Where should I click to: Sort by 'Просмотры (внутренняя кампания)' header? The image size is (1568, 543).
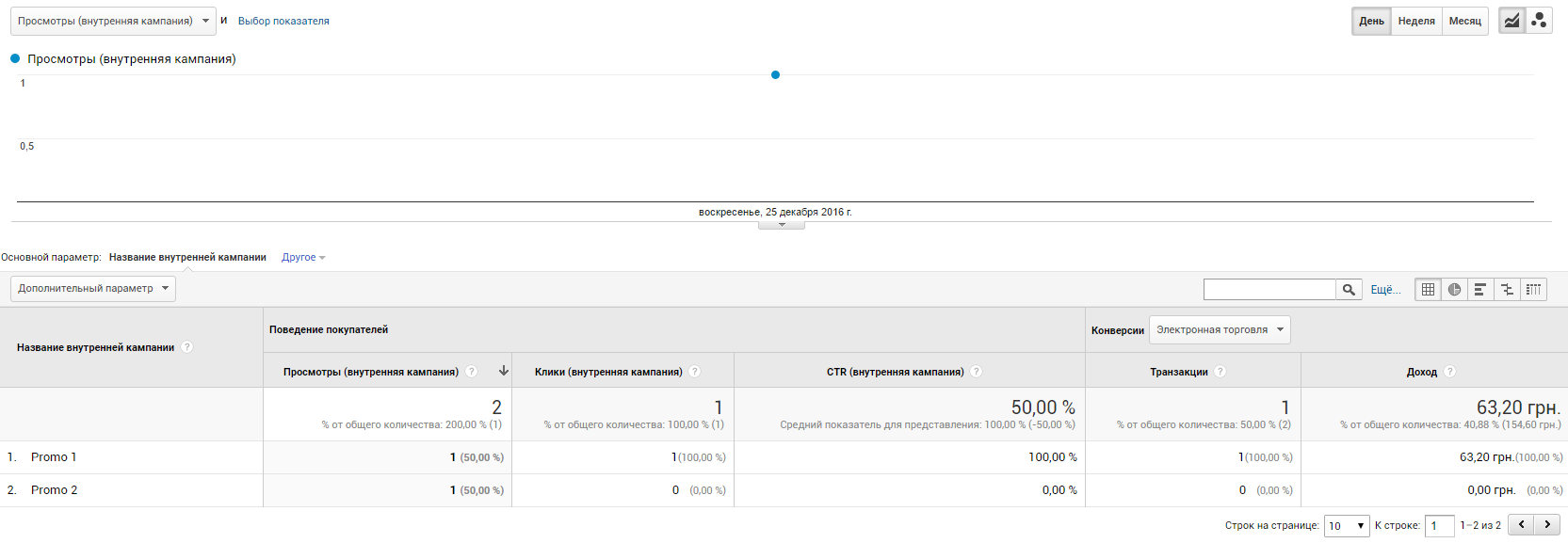pos(371,372)
